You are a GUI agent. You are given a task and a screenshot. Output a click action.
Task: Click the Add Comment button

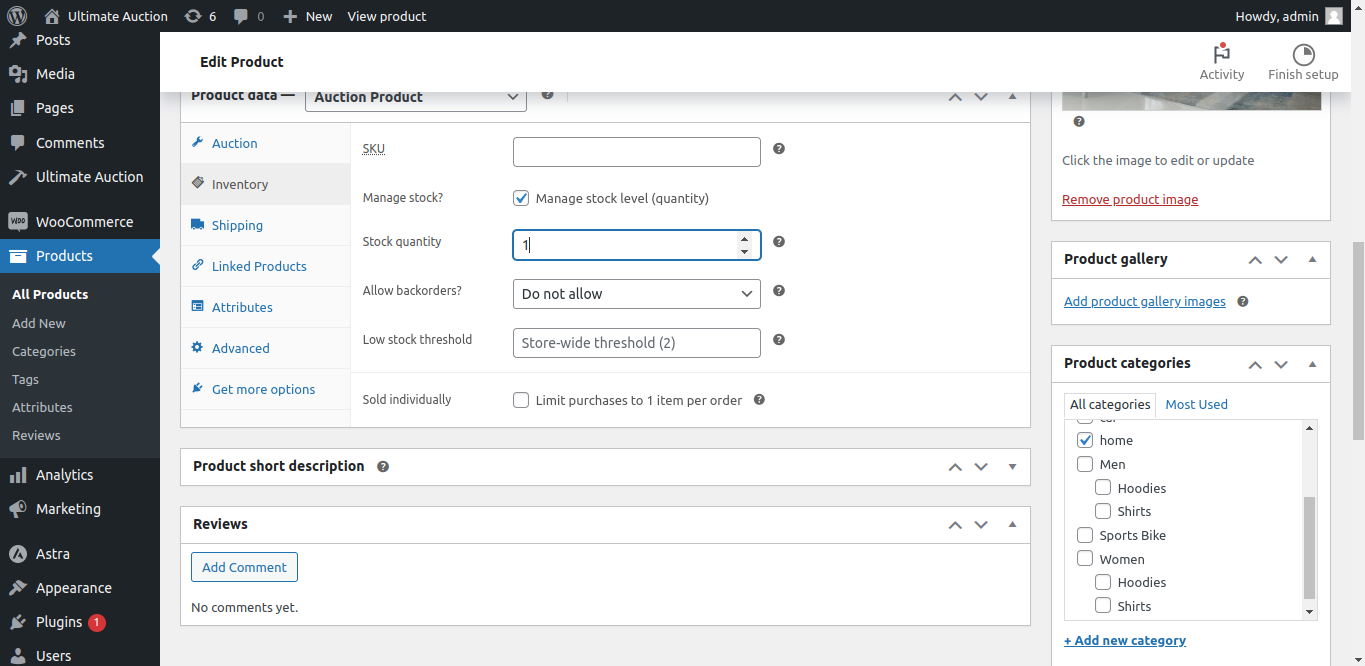pos(244,567)
